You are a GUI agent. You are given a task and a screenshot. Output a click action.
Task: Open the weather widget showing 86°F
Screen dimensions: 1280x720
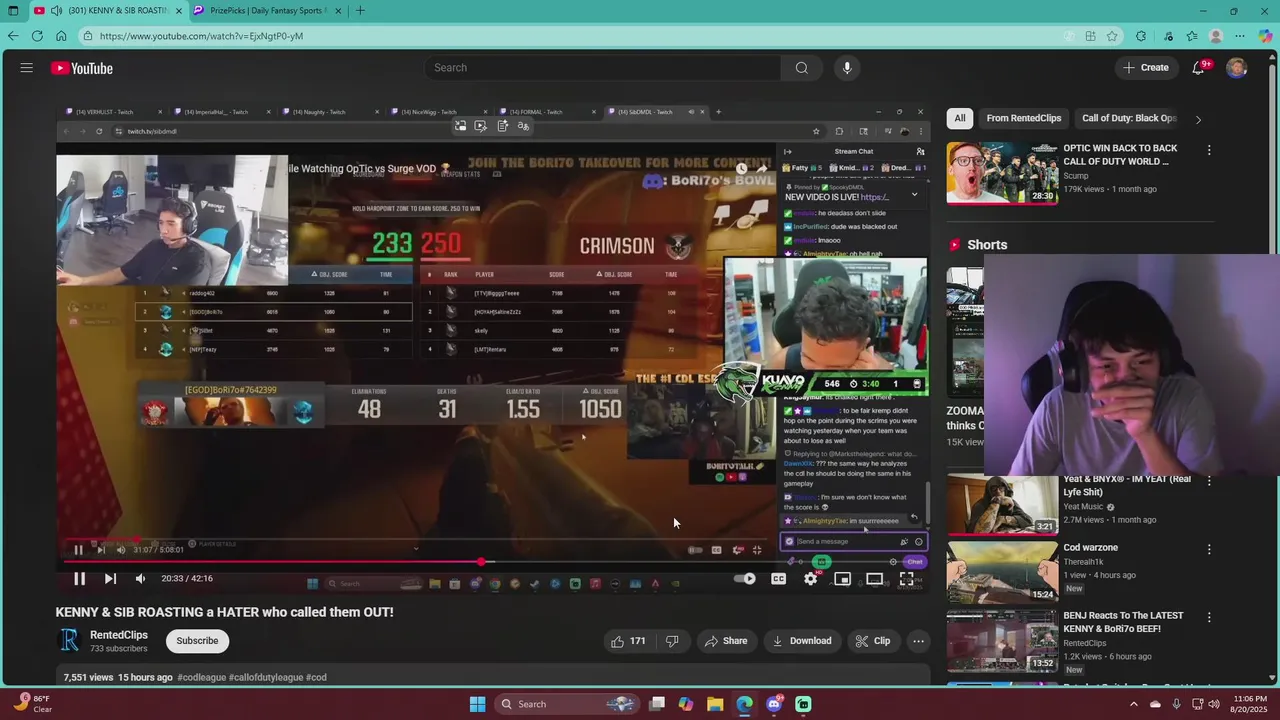[x=31, y=704]
